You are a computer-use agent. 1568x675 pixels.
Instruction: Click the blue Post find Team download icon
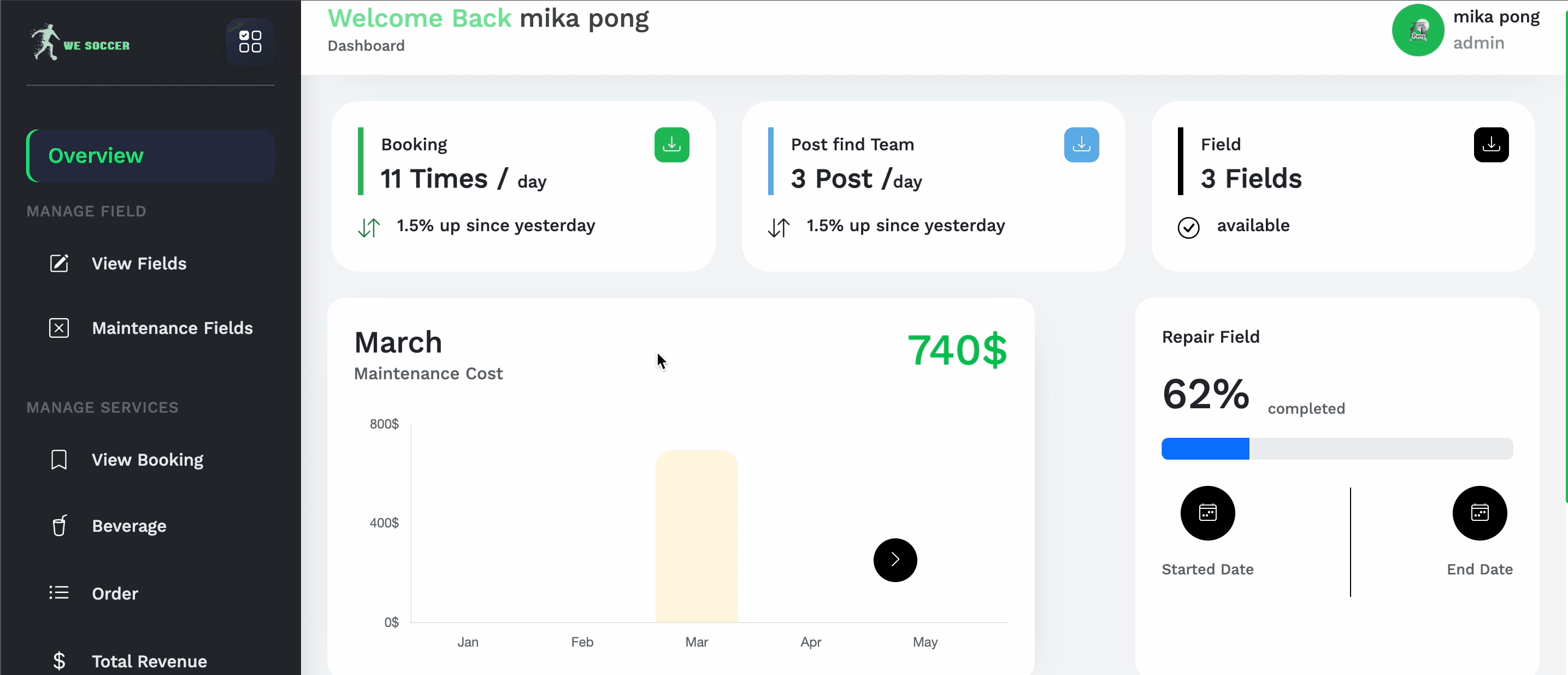click(1081, 145)
